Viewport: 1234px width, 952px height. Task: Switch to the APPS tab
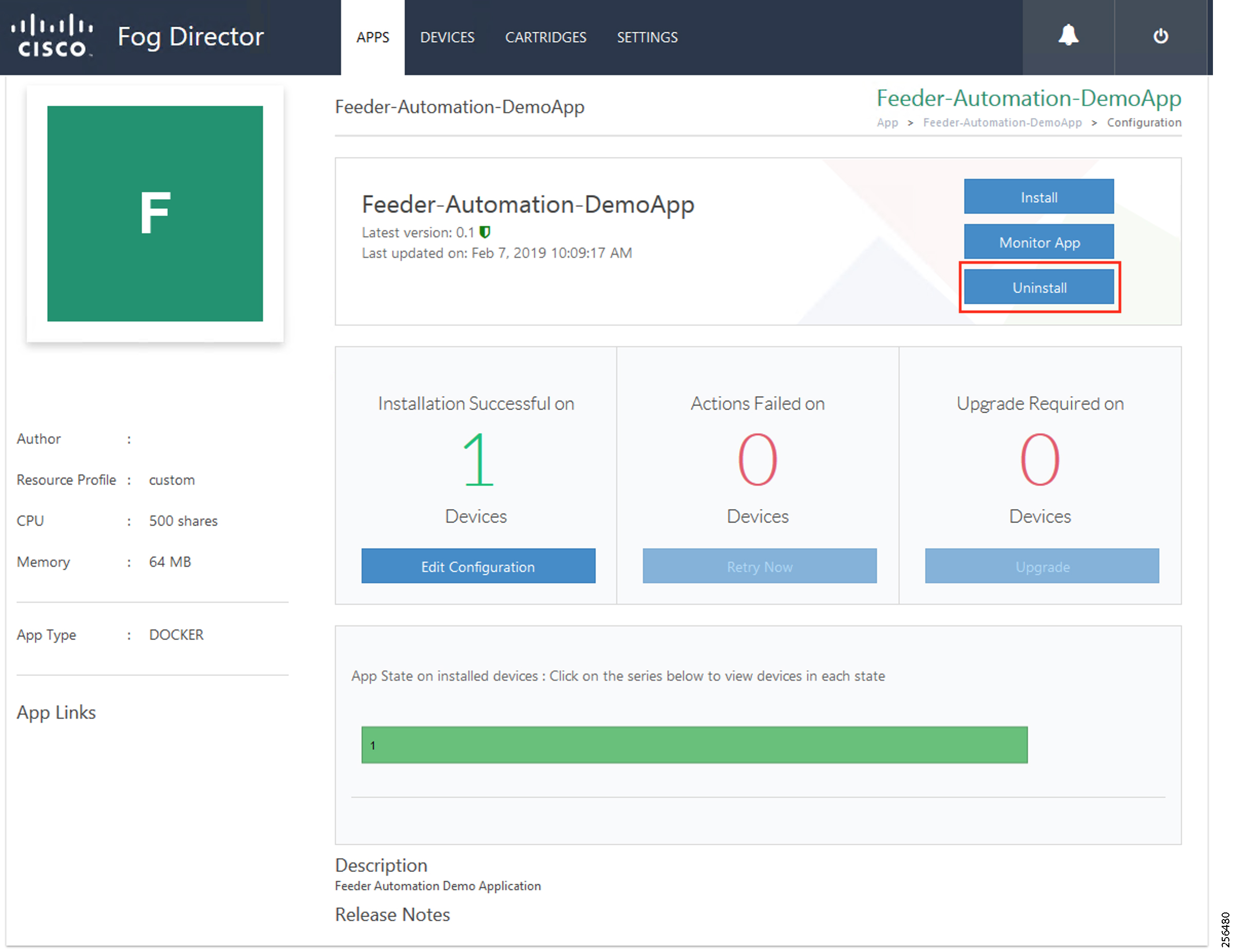click(x=372, y=37)
